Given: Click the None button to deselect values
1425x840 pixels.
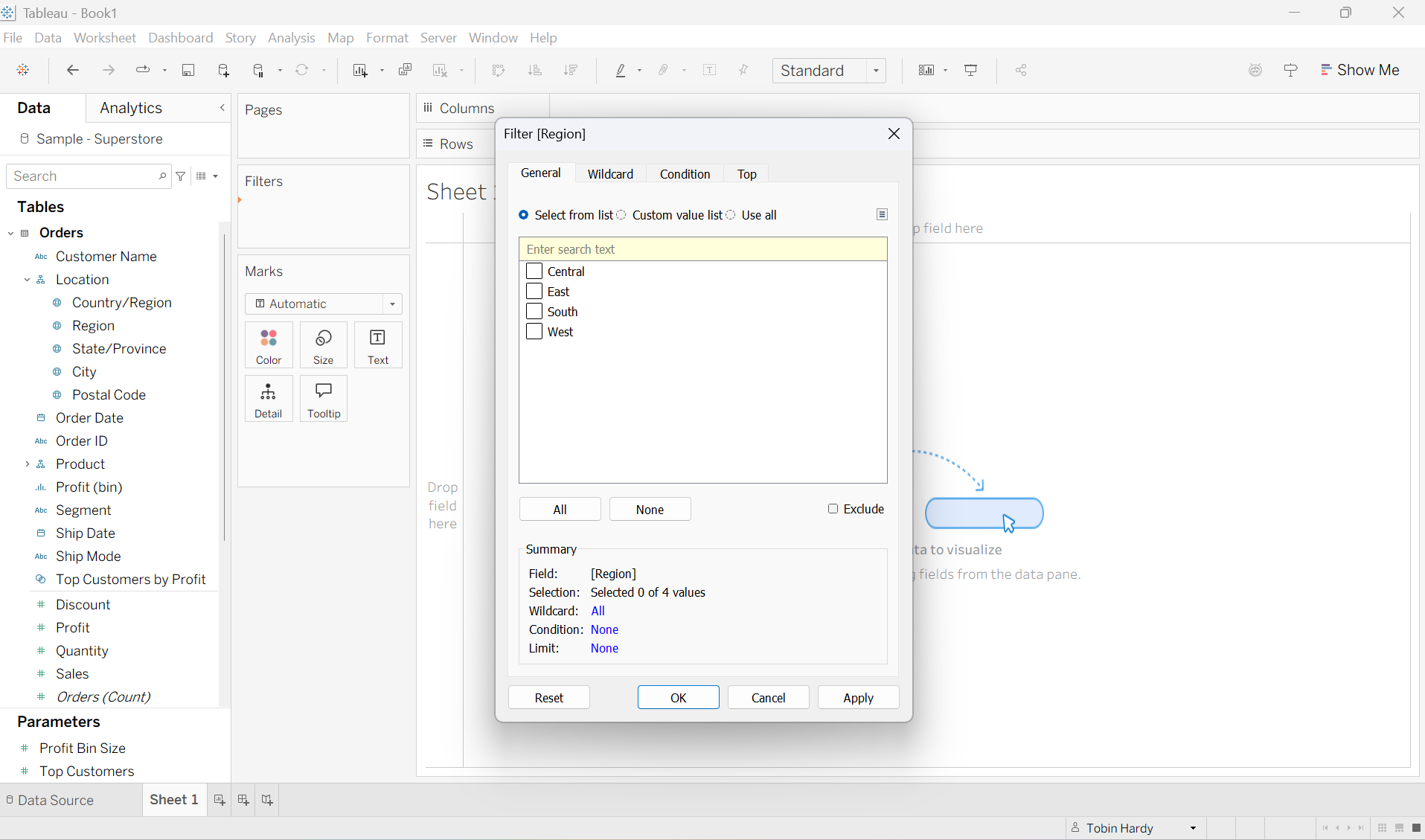Looking at the screenshot, I should [650, 509].
